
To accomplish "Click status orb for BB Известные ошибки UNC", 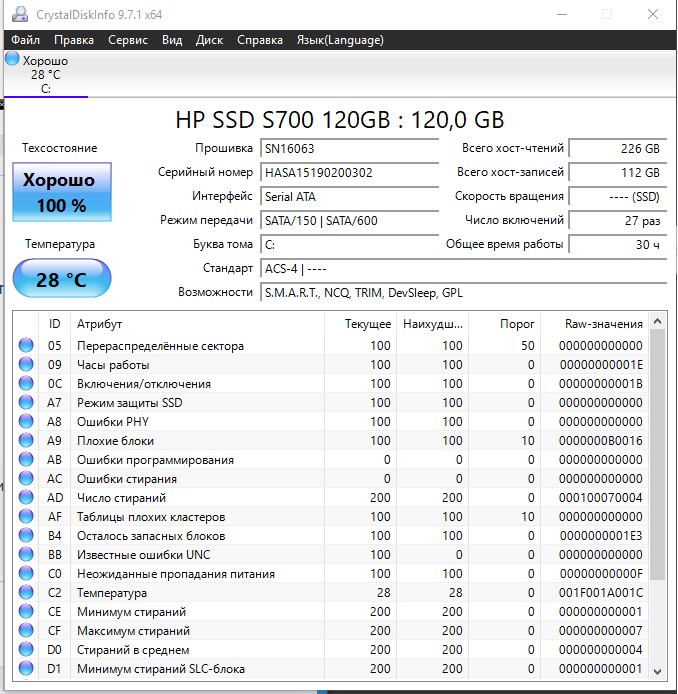I will click(26, 555).
